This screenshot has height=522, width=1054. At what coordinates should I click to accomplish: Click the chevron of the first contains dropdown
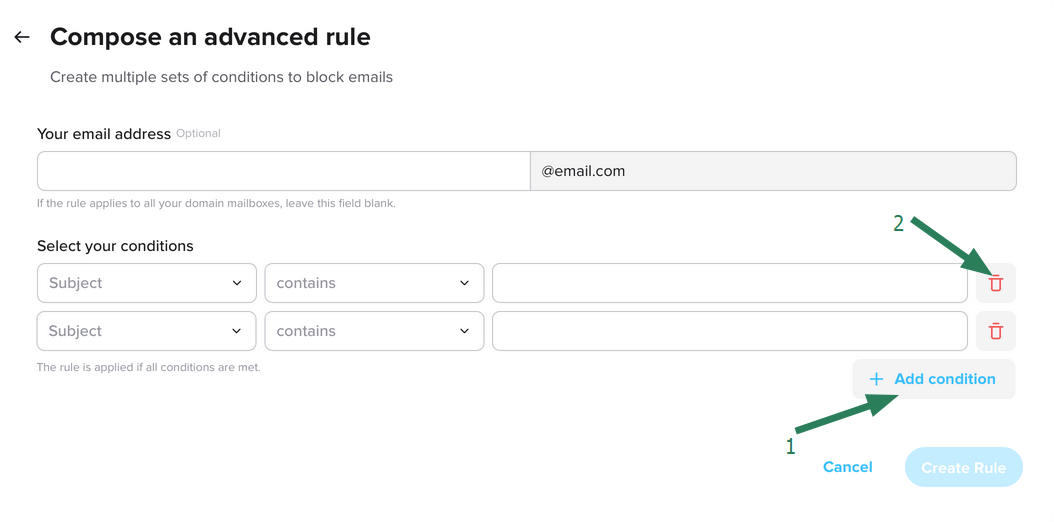tap(464, 284)
